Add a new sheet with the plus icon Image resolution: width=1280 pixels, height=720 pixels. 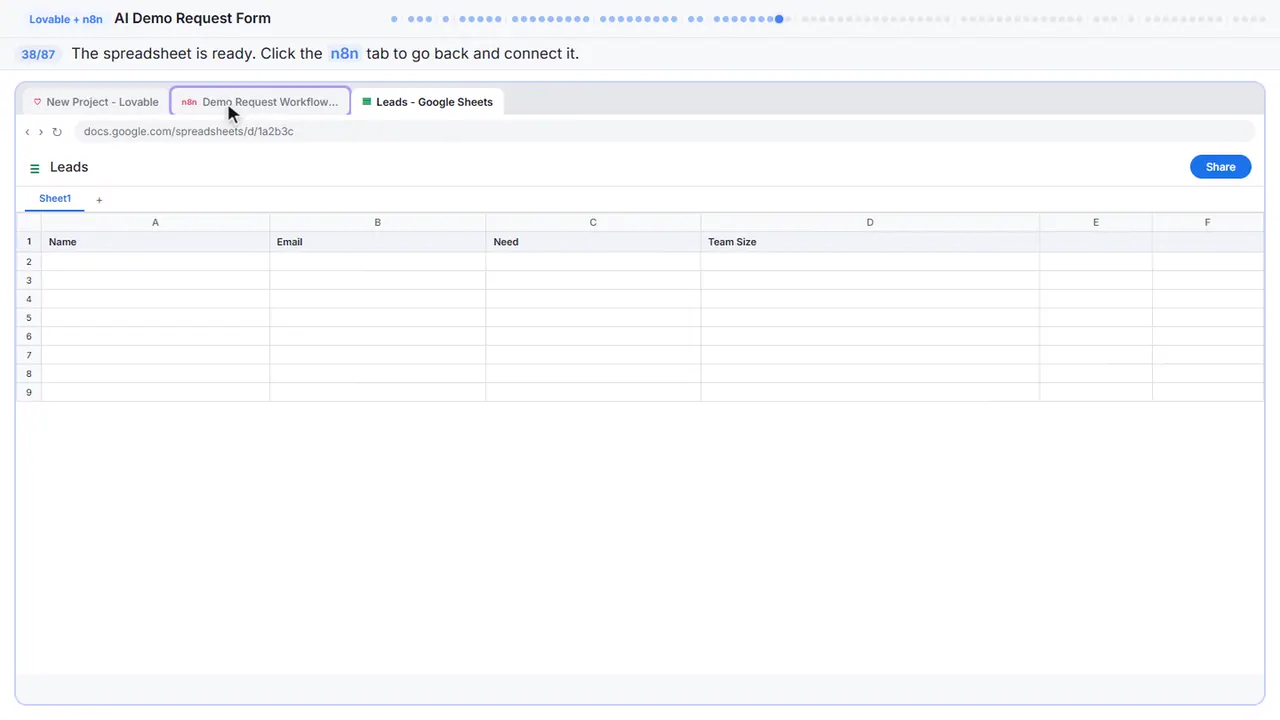pyautogui.click(x=99, y=200)
